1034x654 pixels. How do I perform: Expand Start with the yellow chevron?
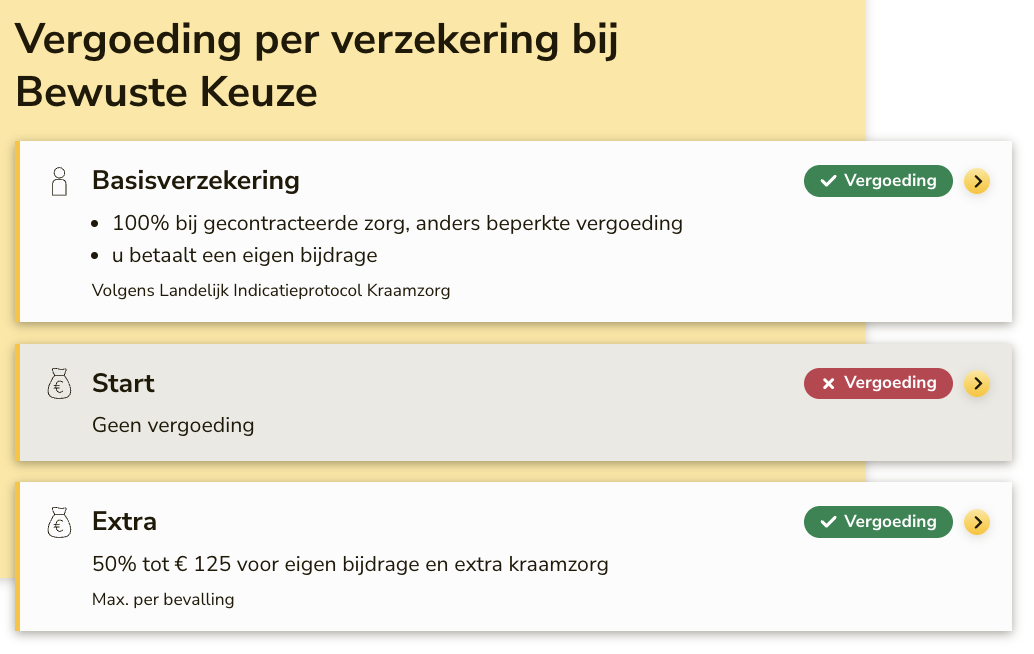click(x=977, y=384)
